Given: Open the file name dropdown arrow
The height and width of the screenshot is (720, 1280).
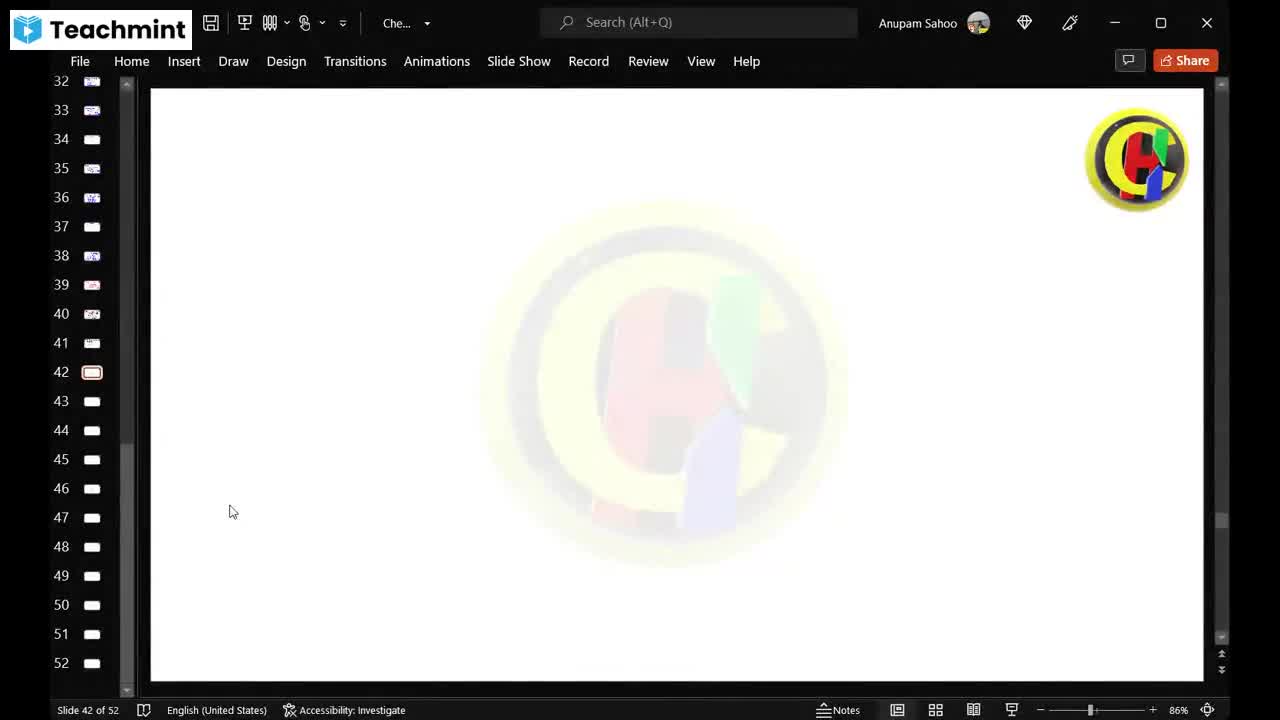Looking at the screenshot, I should click(x=427, y=23).
